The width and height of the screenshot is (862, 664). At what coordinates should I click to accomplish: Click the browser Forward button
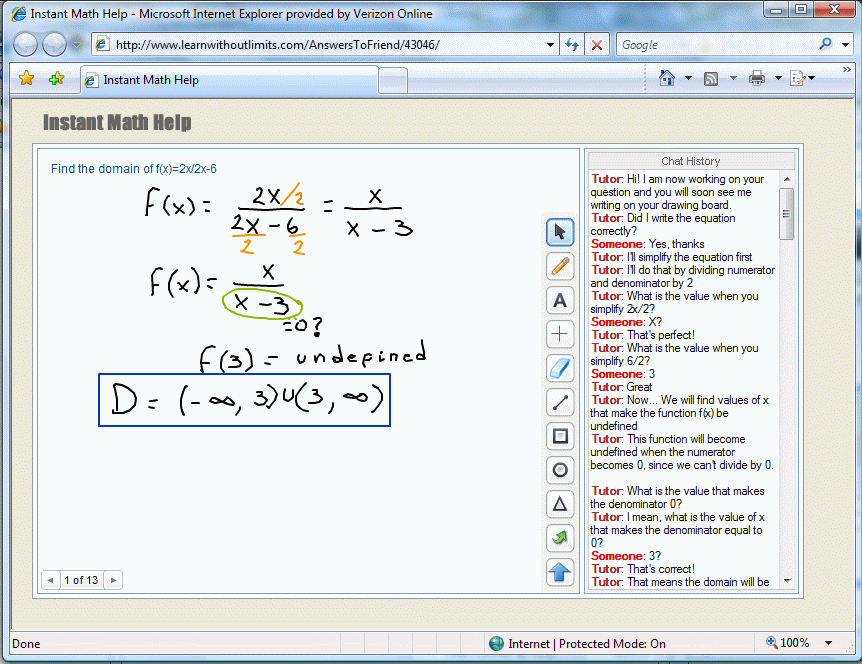(x=54, y=45)
